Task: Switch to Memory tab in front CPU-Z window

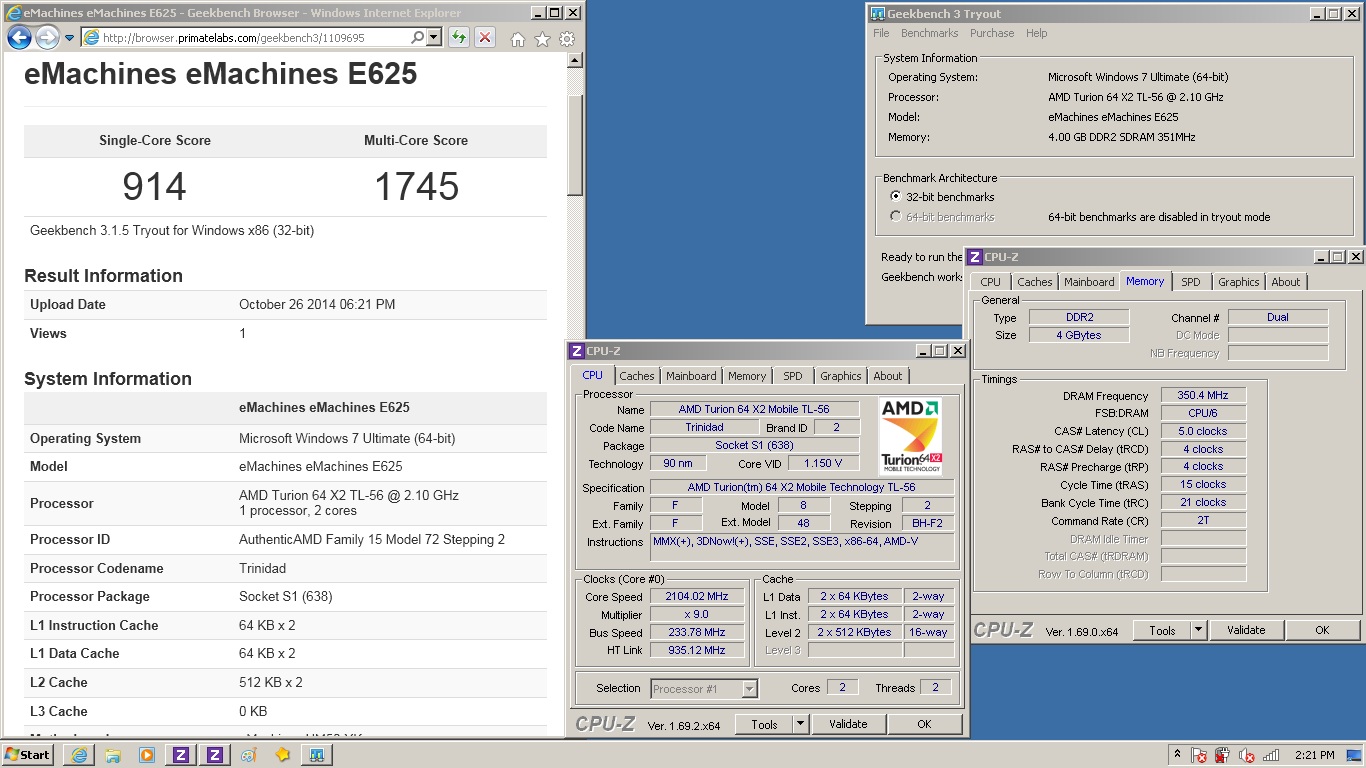Action: [747, 376]
